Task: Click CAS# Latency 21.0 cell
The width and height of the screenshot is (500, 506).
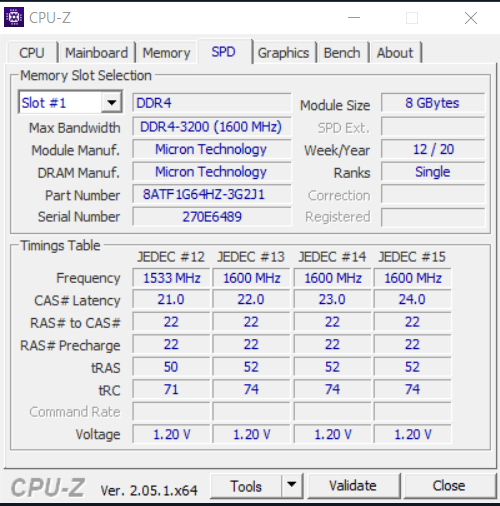Action: pos(171,299)
